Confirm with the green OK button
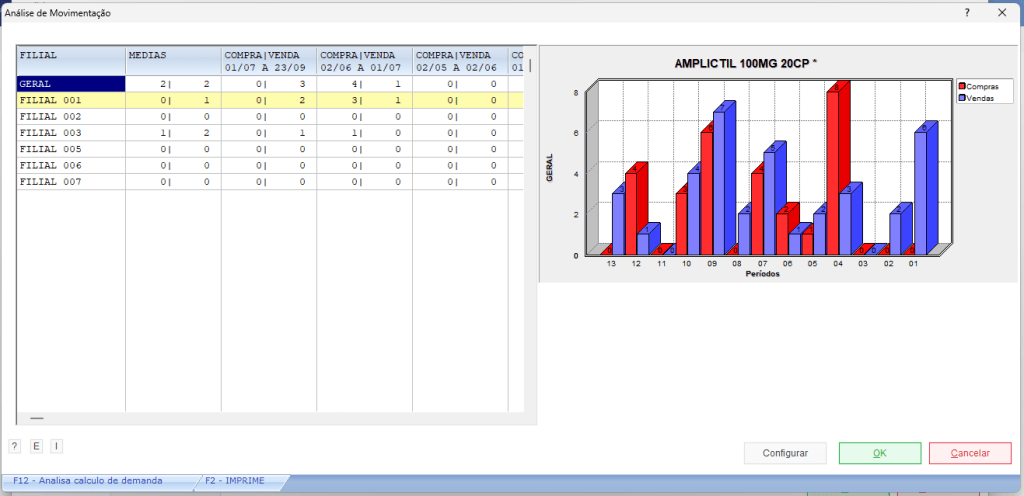Screen dimensions: 1024x496 coord(879,453)
